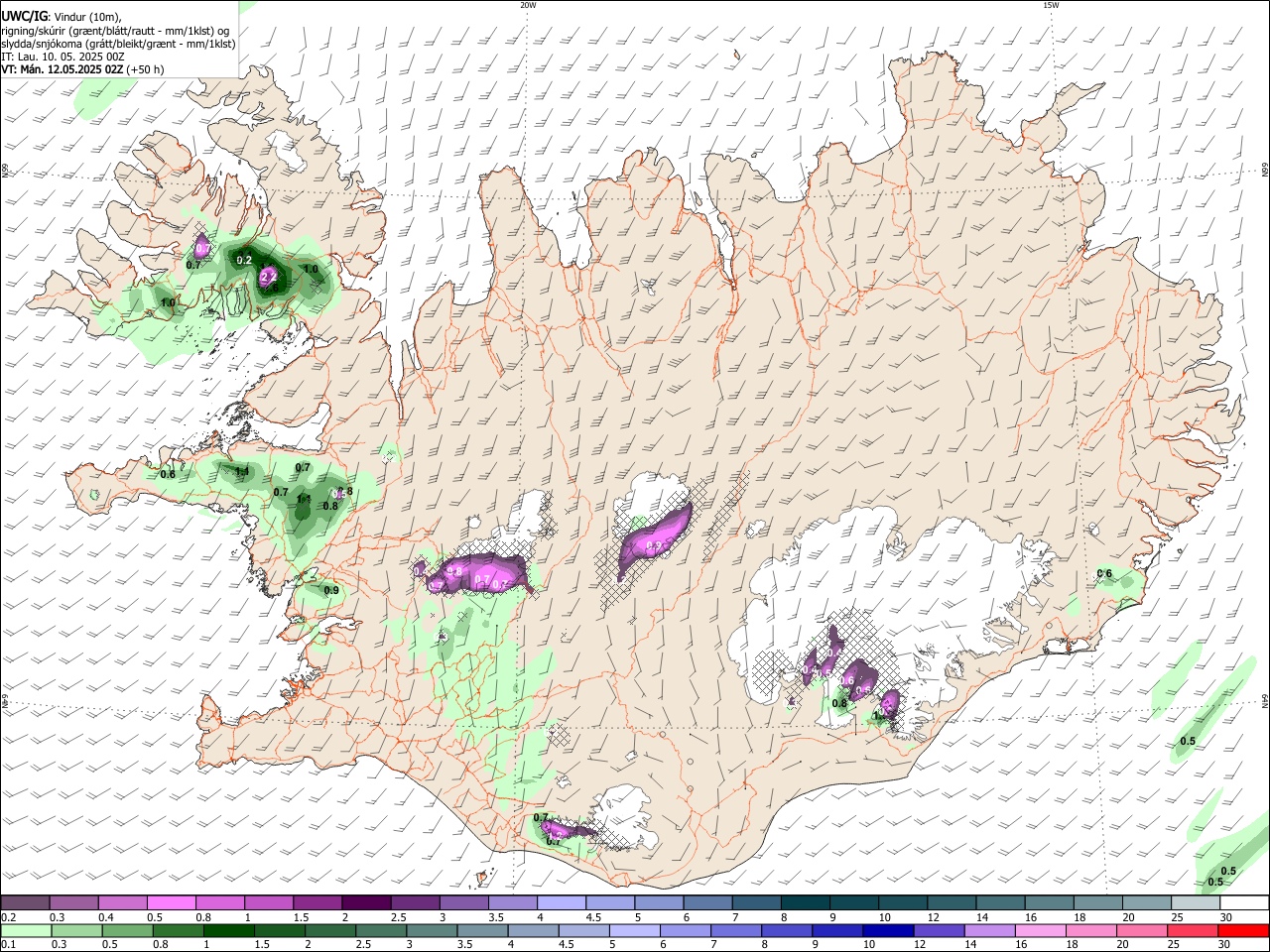1270x952 pixels.
Task: Click the orchid 1 swatch in upper legend
Action: click(x=269, y=903)
